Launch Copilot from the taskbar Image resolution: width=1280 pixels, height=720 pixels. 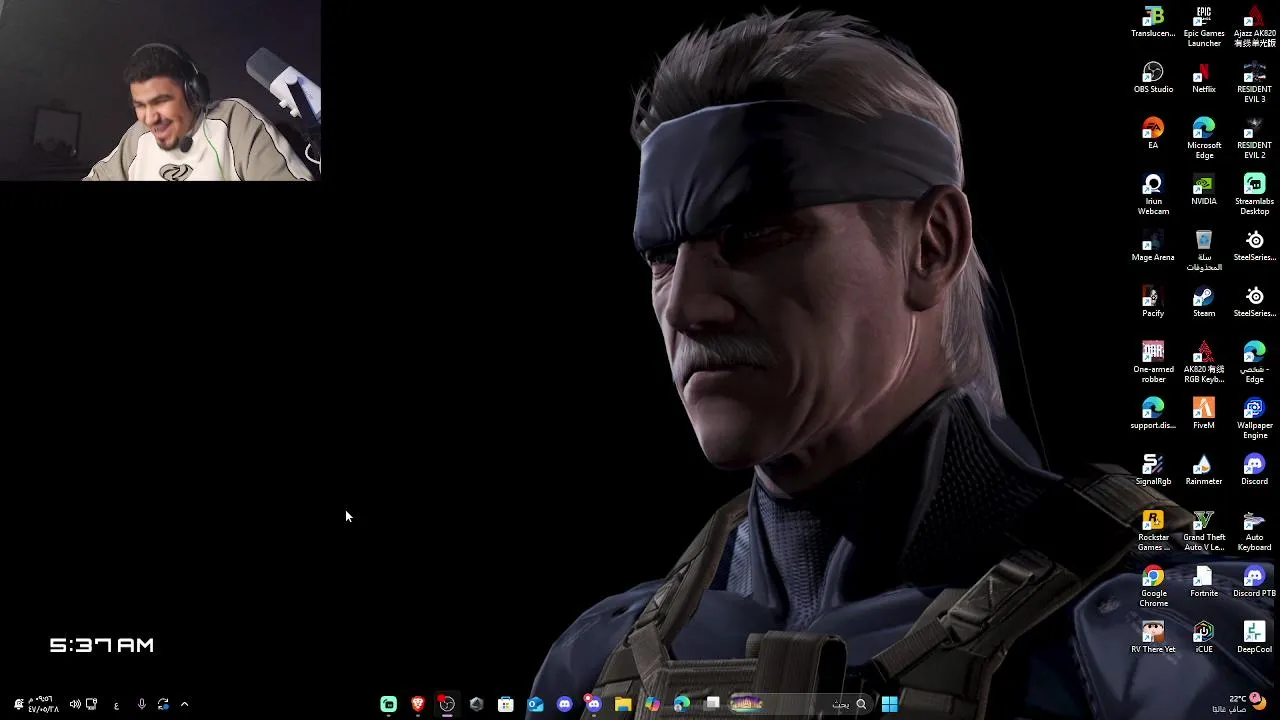[652, 704]
